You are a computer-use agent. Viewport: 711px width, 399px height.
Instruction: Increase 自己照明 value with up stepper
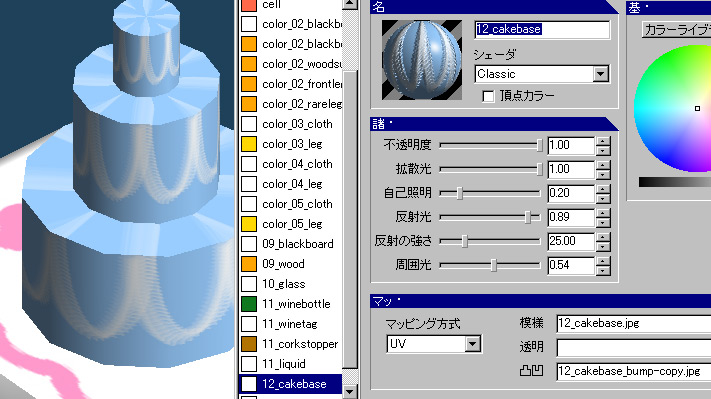(603, 189)
